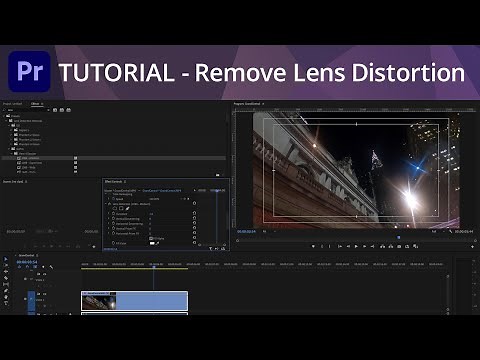Screen dimensions: 480x360
Task: Toggle Speed stopwatch under Time Remapping
Action: [113, 199]
